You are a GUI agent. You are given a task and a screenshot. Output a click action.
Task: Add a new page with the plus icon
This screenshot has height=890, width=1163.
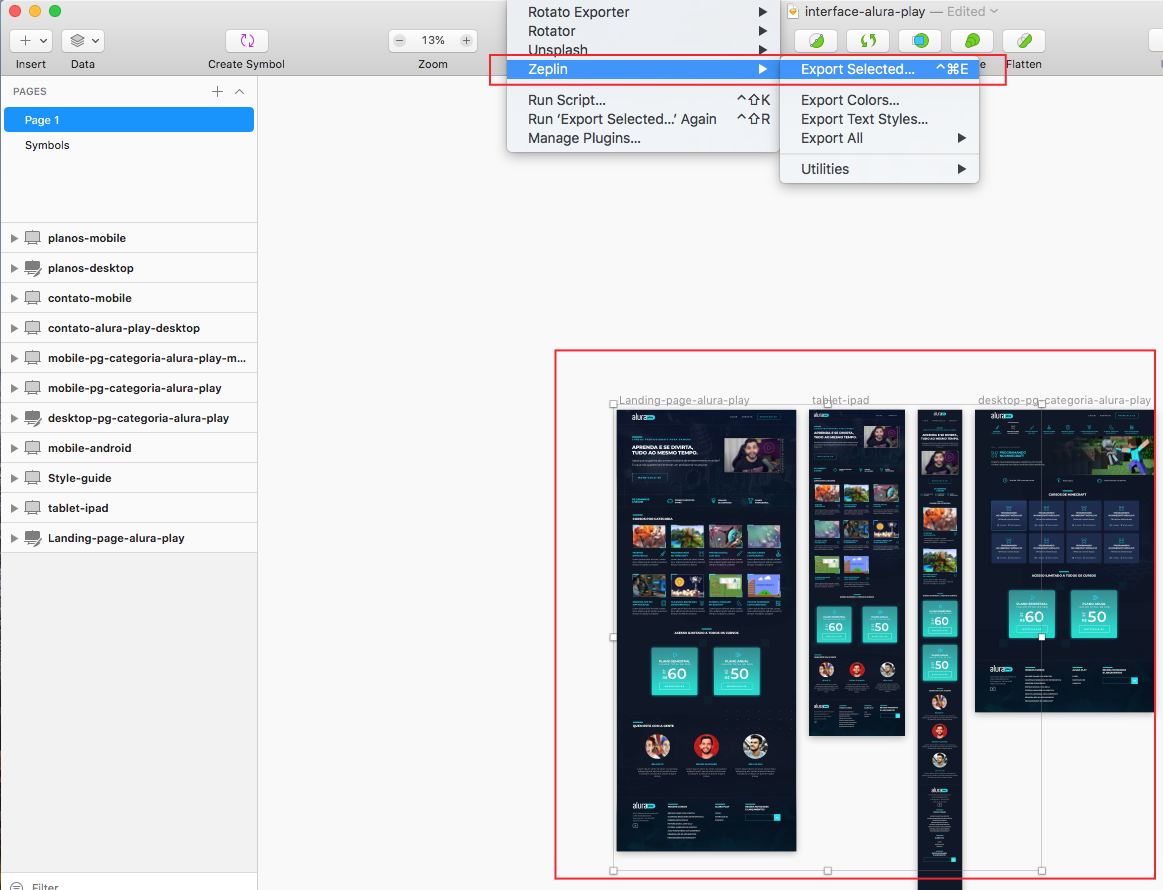point(217,91)
